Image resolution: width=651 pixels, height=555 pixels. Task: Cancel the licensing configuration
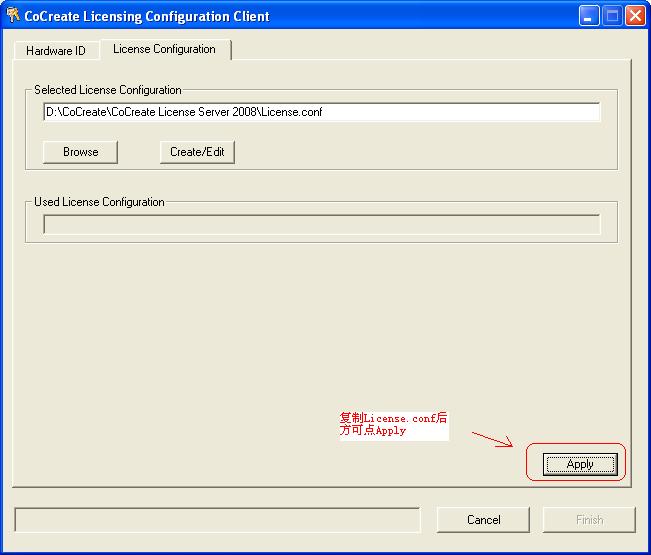click(x=483, y=520)
